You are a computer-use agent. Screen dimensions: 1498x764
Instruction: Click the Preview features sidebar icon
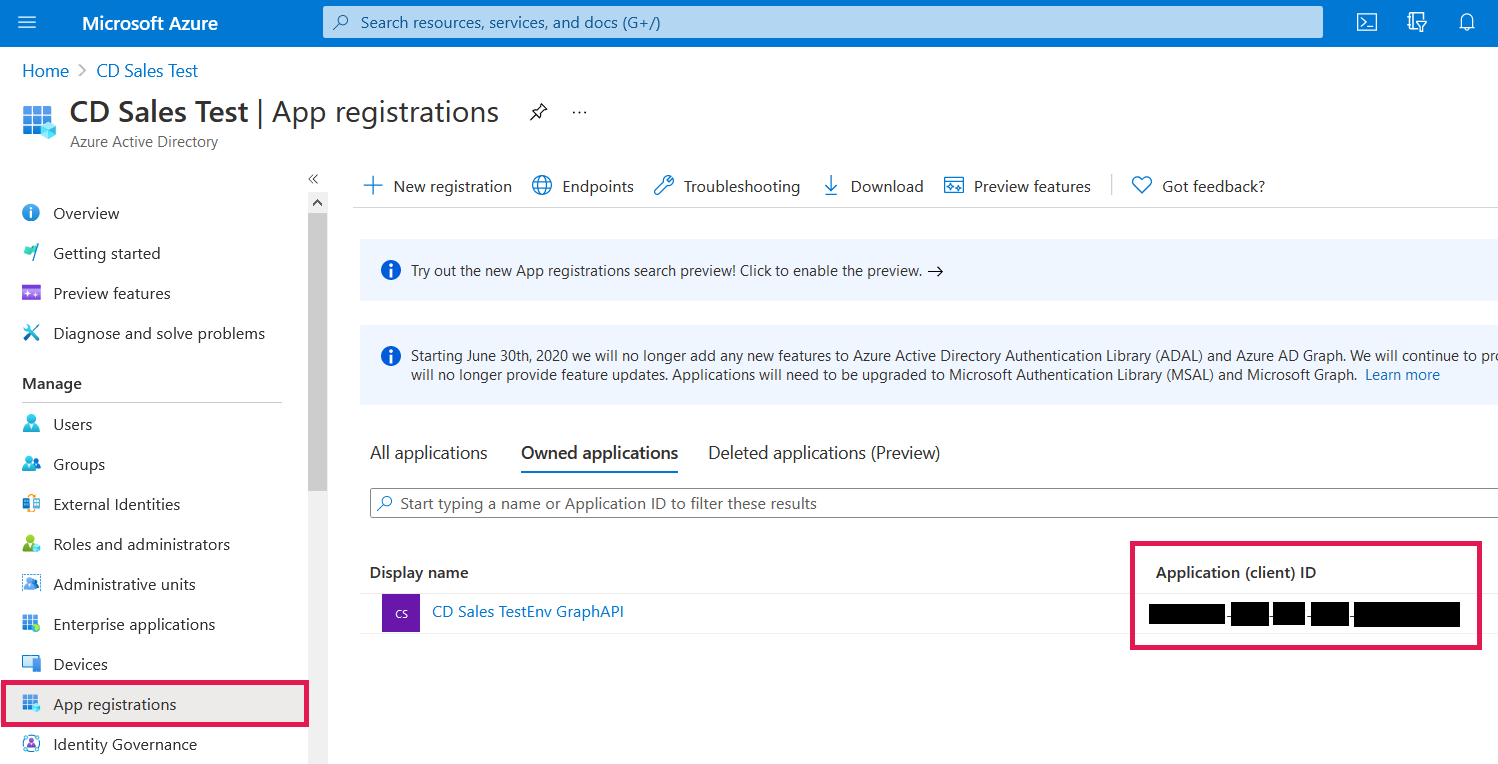pos(31,293)
